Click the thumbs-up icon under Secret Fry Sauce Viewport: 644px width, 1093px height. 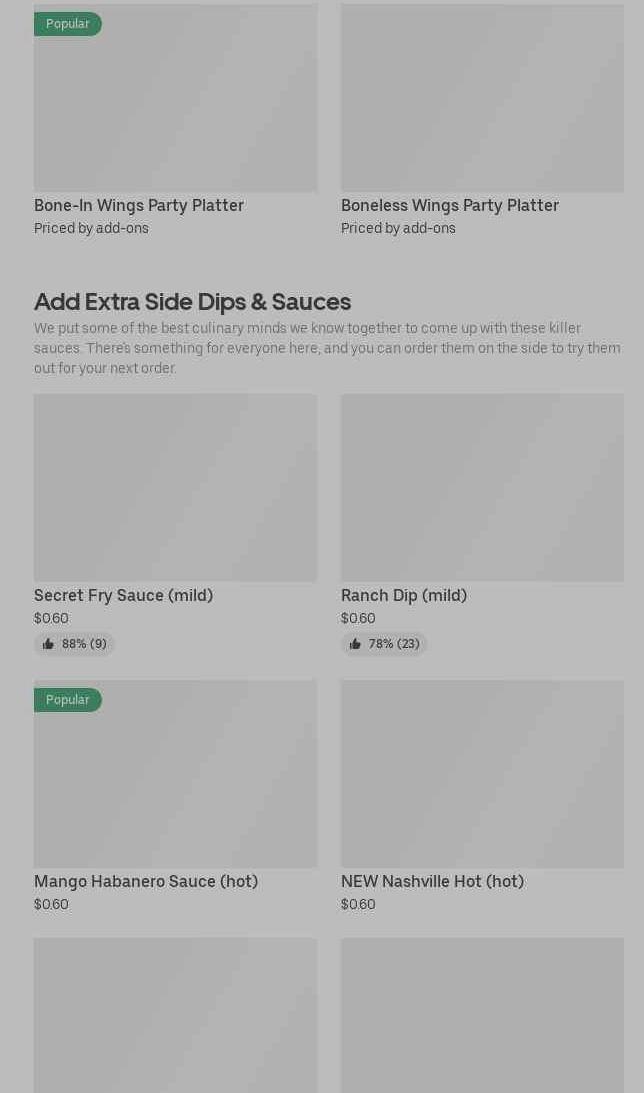(x=48, y=644)
